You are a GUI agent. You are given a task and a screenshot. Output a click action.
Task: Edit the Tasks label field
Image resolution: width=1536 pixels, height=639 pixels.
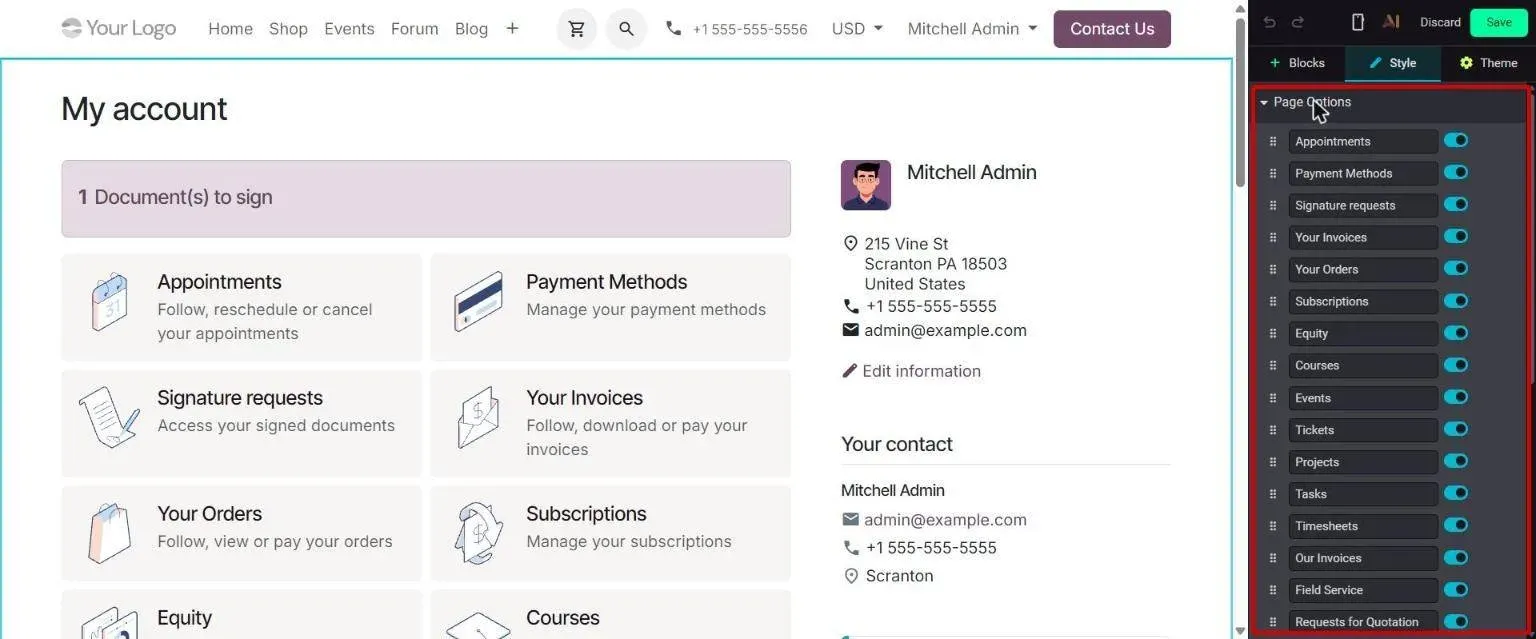click(1363, 494)
